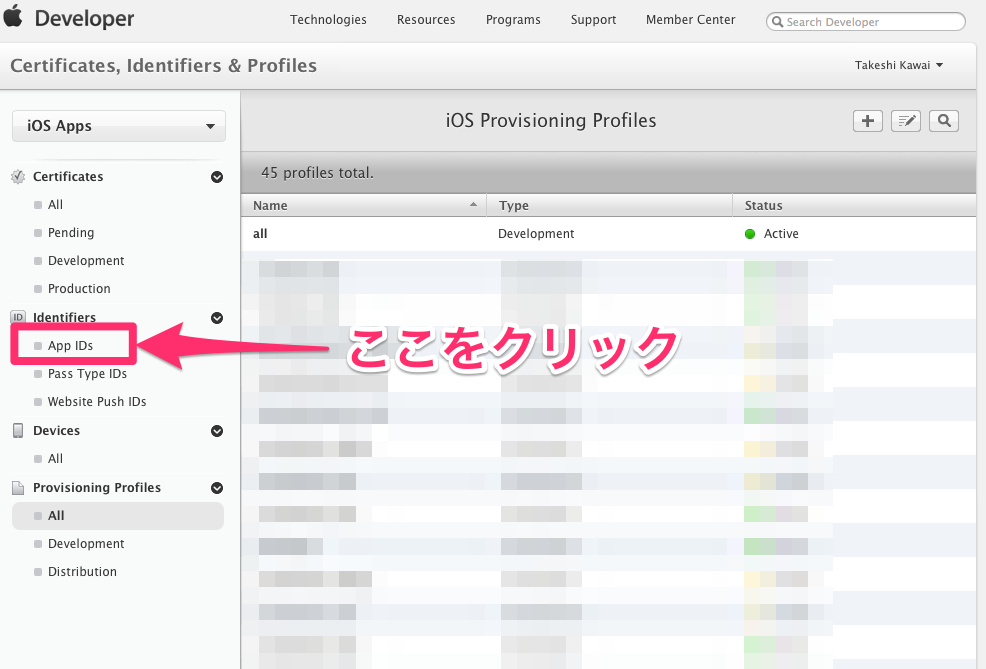This screenshot has height=669, width=986.
Task: Click the Devices section phone icon
Action: 18,431
